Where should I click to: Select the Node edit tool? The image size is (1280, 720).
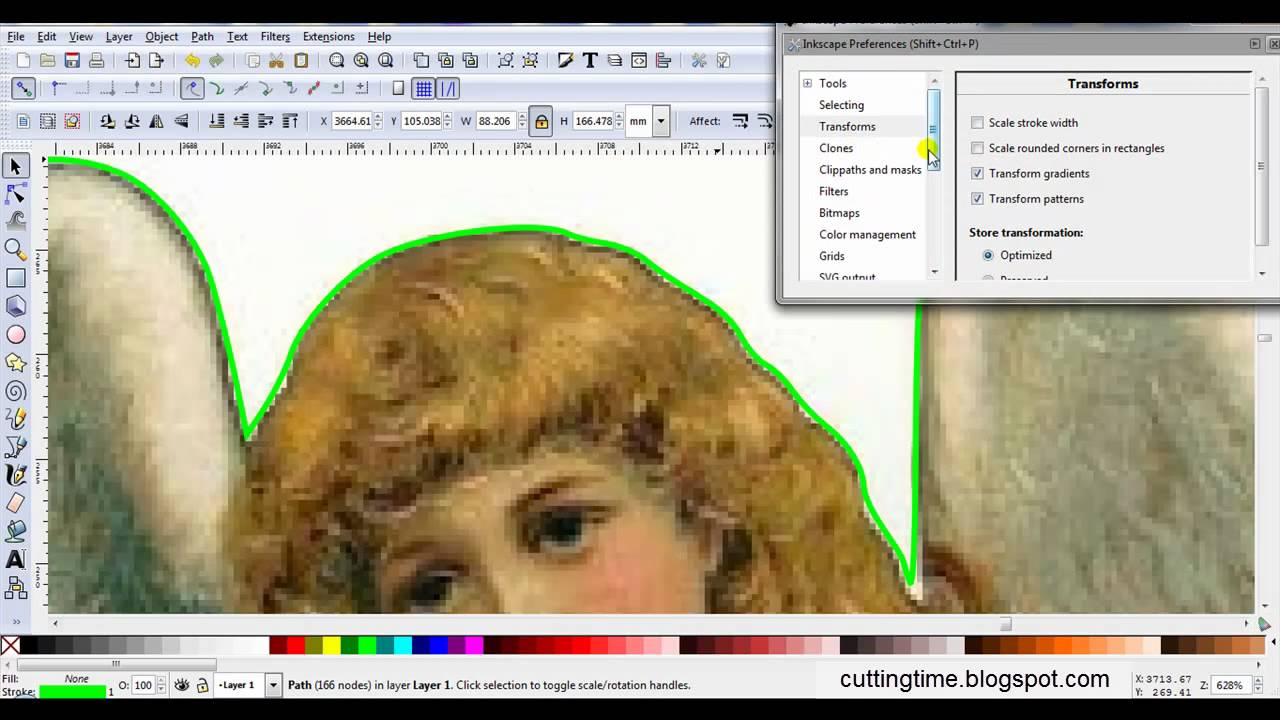click(16, 194)
